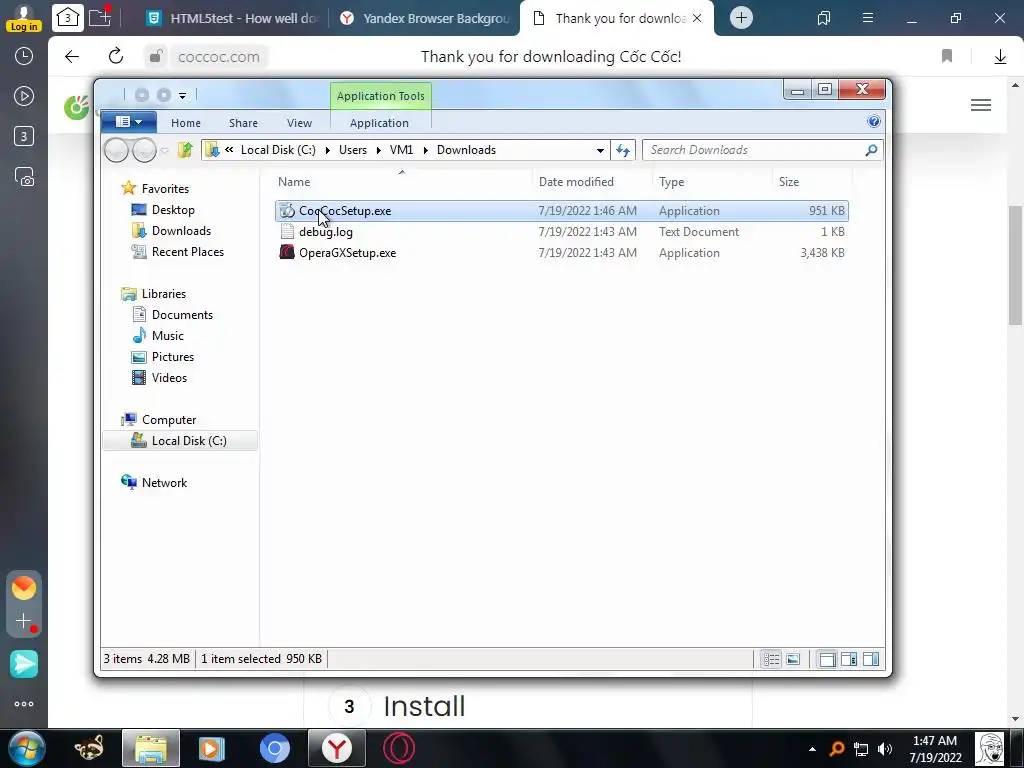Image resolution: width=1024 pixels, height=768 pixels.
Task: Expand the arrow after Users in address bar
Action: tap(378, 150)
